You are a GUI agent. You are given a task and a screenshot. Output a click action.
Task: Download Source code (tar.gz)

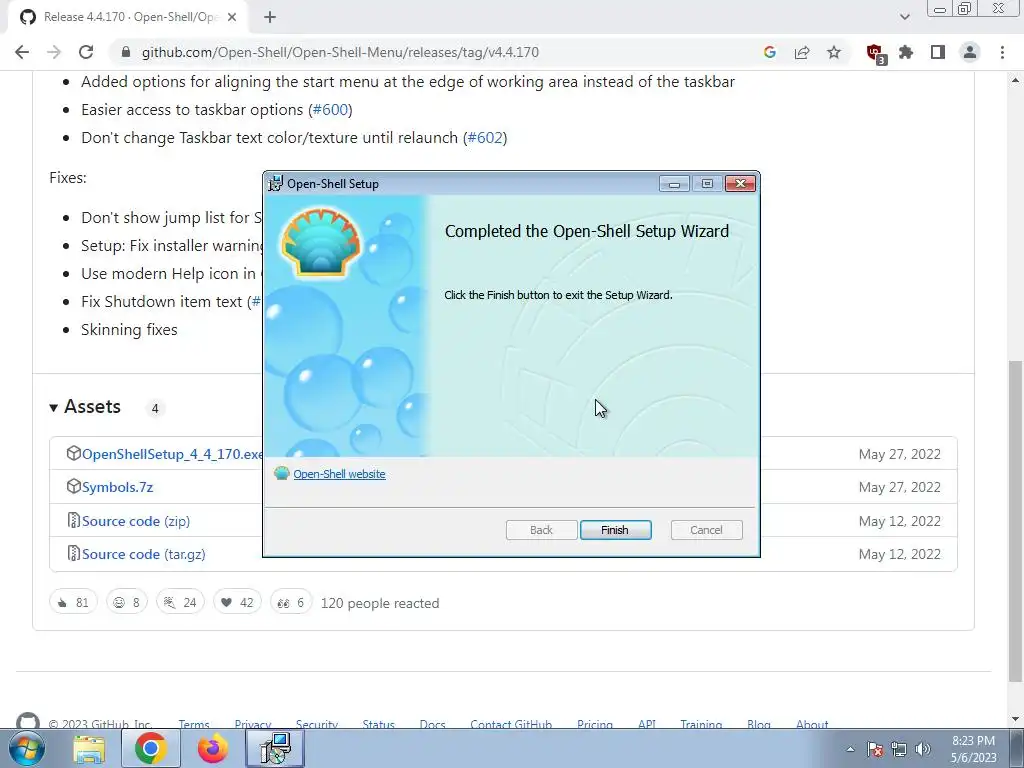coord(143,554)
